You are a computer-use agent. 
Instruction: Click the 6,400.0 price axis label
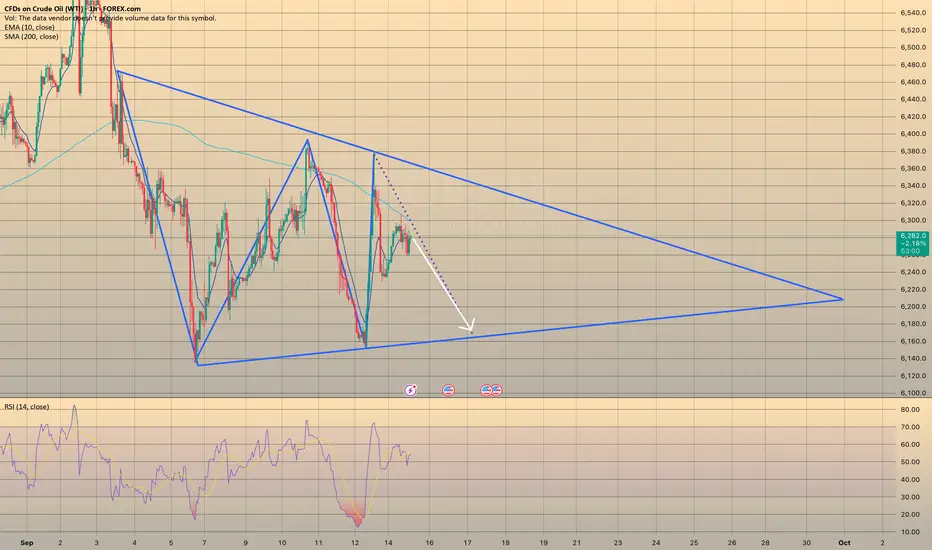point(913,134)
